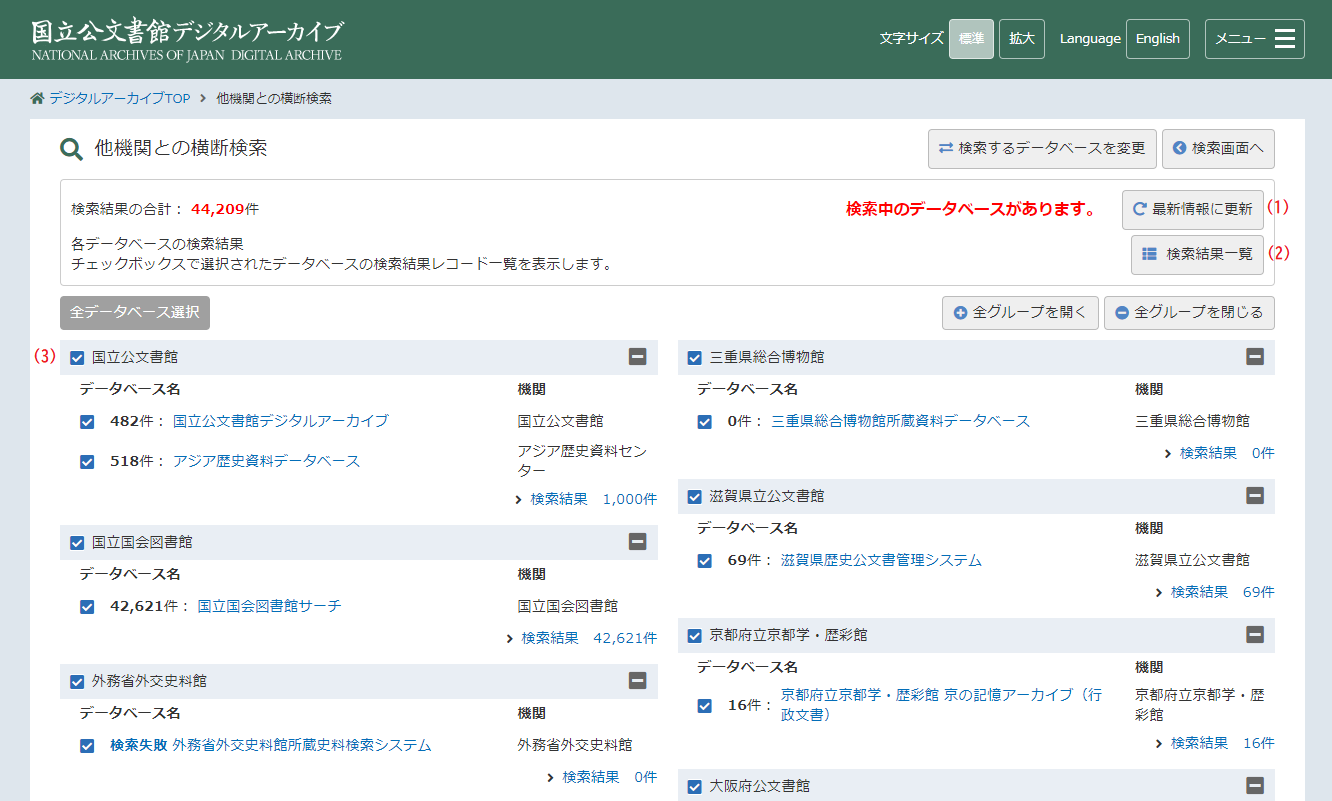View 検索結果 42,621件 link
This screenshot has height=801, width=1332.
(x=589, y=638)
